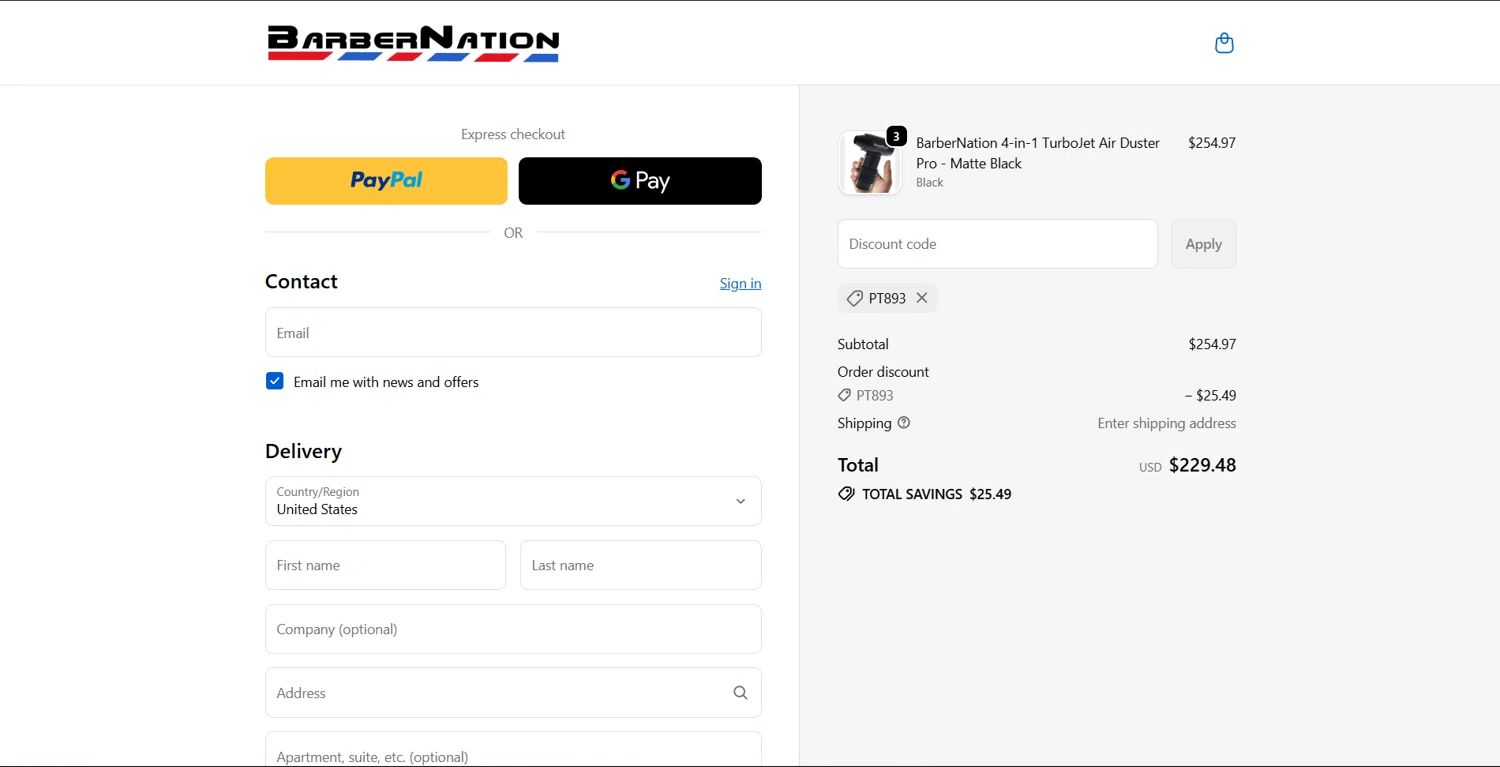Click the shipping help question mark icon

point(904,423)
